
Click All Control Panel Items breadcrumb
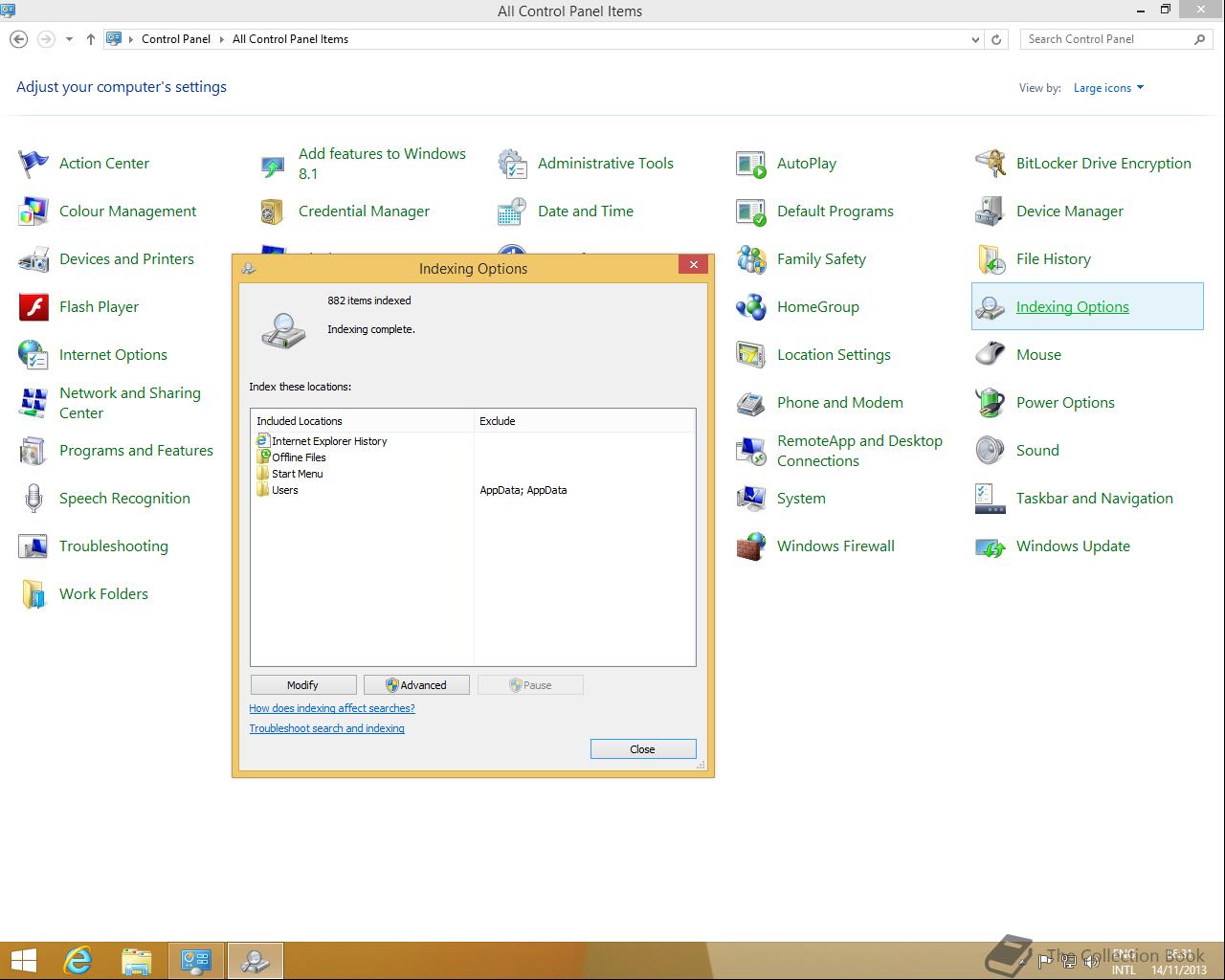(x=290, y=39)
